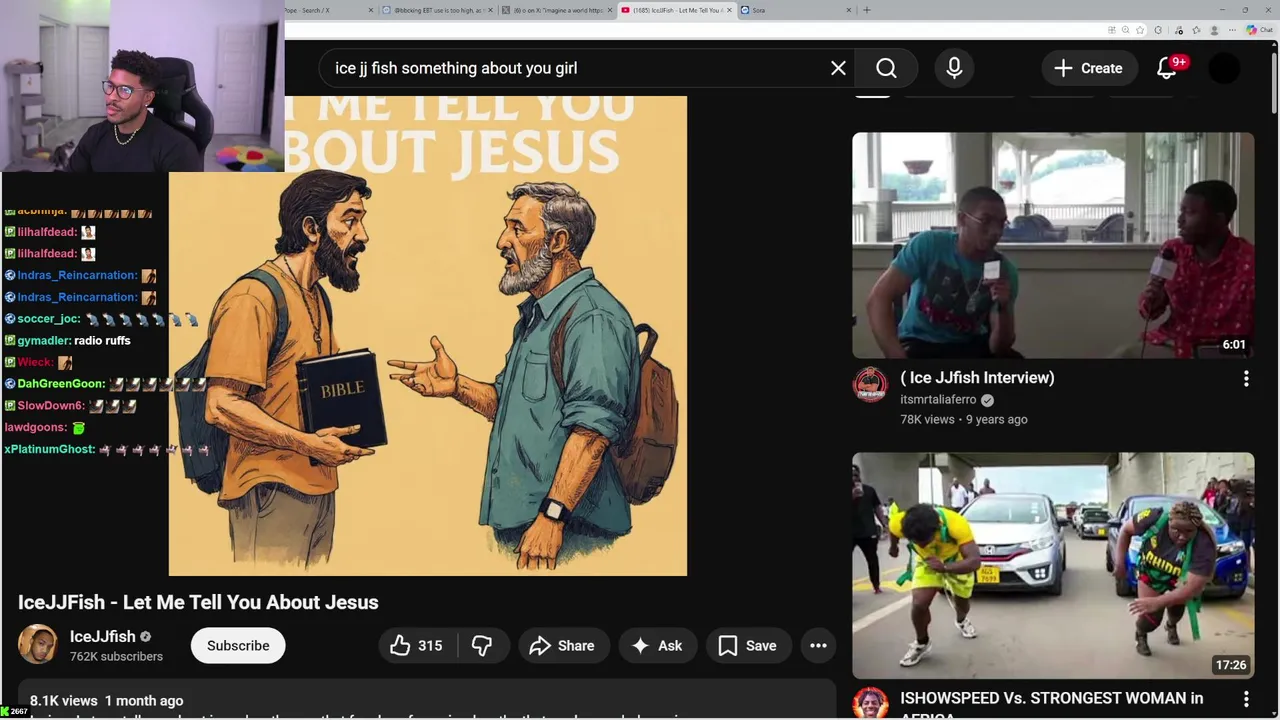Subscribe to IceJJFish channel
This screenshot has height=720, width=1280.
coord(238,646)
